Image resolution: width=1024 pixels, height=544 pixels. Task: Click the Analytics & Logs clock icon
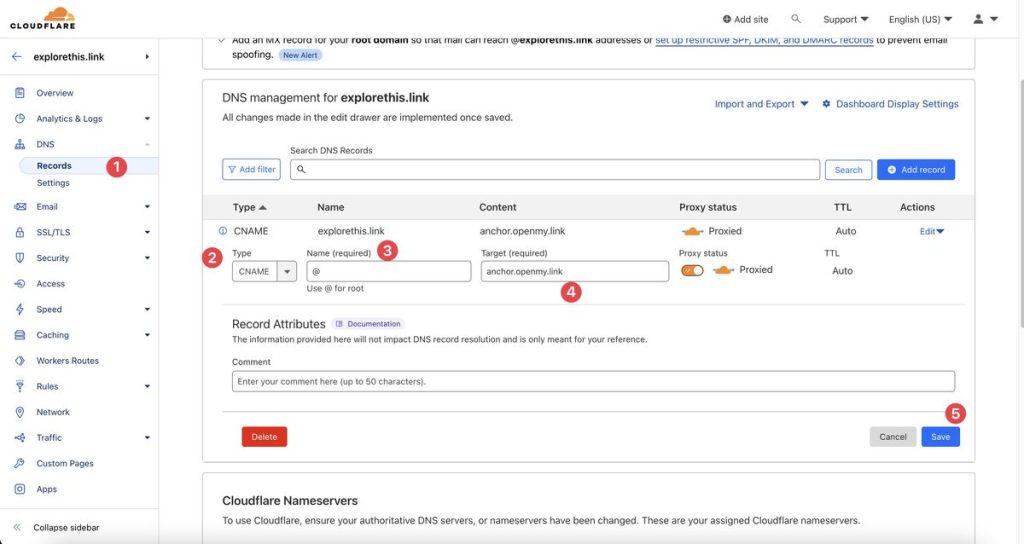(x=20, y=119)
